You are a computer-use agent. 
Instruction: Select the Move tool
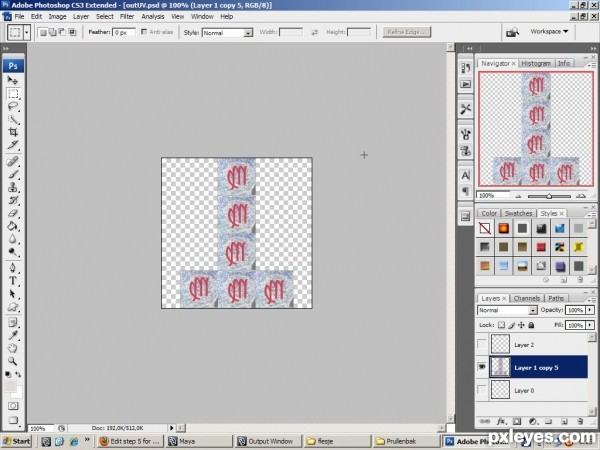tap(13, 80)
